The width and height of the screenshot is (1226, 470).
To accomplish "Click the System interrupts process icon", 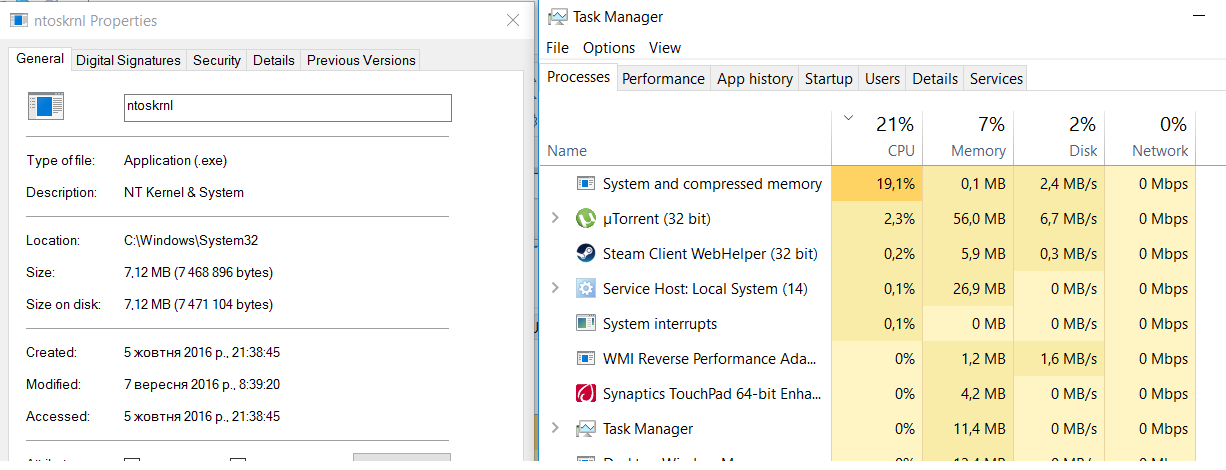I will [586, 324].
